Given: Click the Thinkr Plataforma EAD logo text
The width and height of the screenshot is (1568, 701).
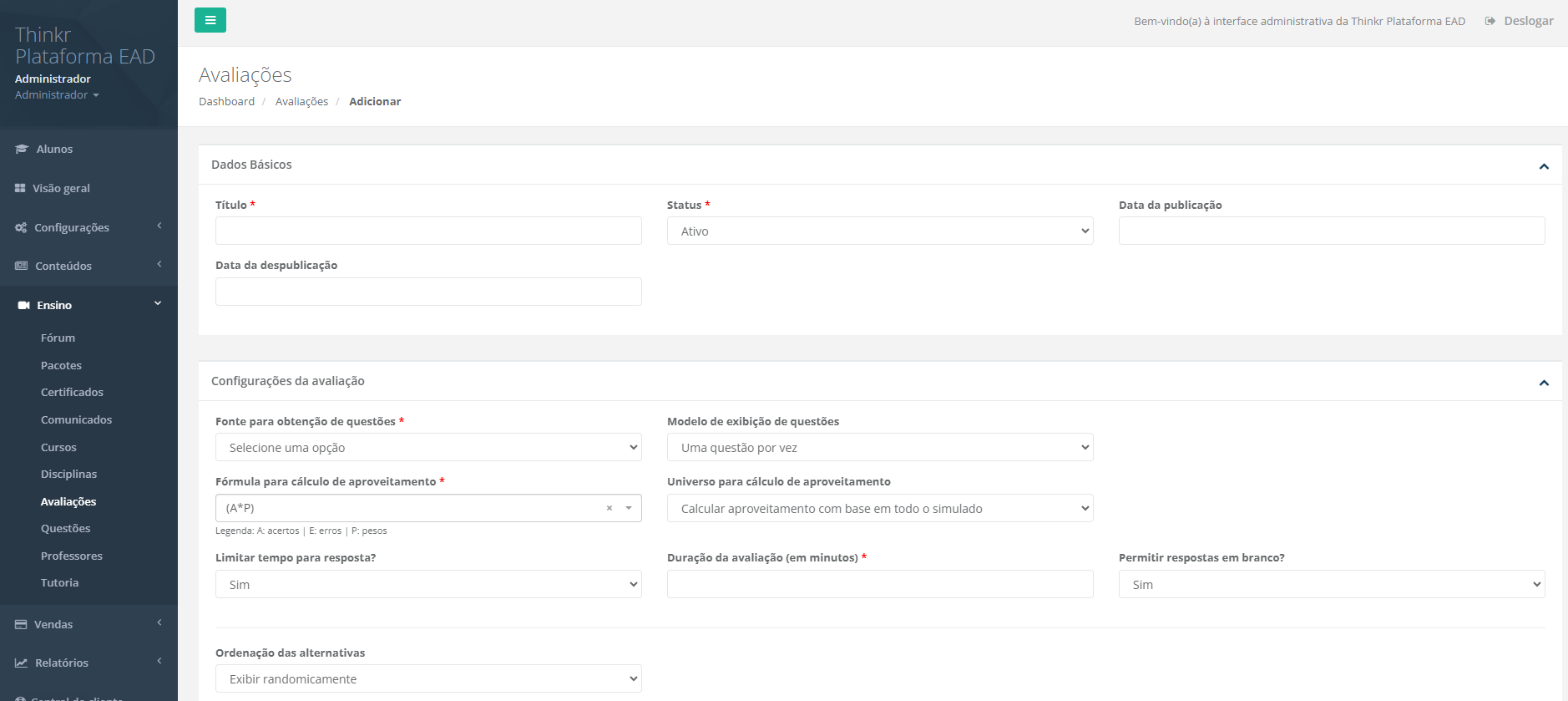Looking at the screenshot, I should tap(85, 45).
